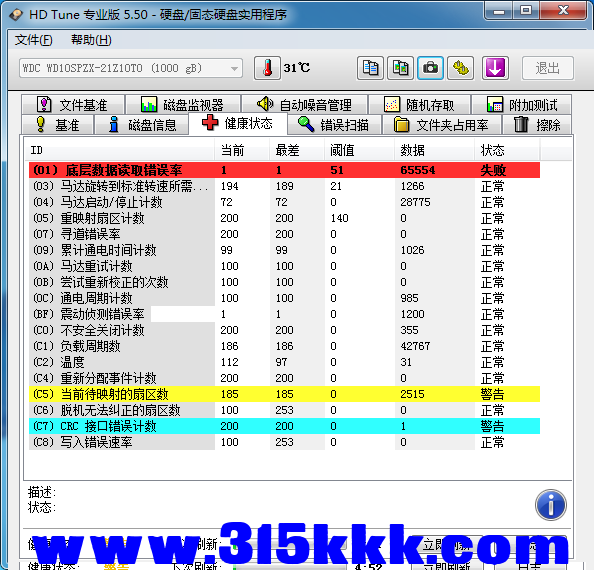
Task: Switch to the 附加测试 tab
Action: click(x=522, y=105)
